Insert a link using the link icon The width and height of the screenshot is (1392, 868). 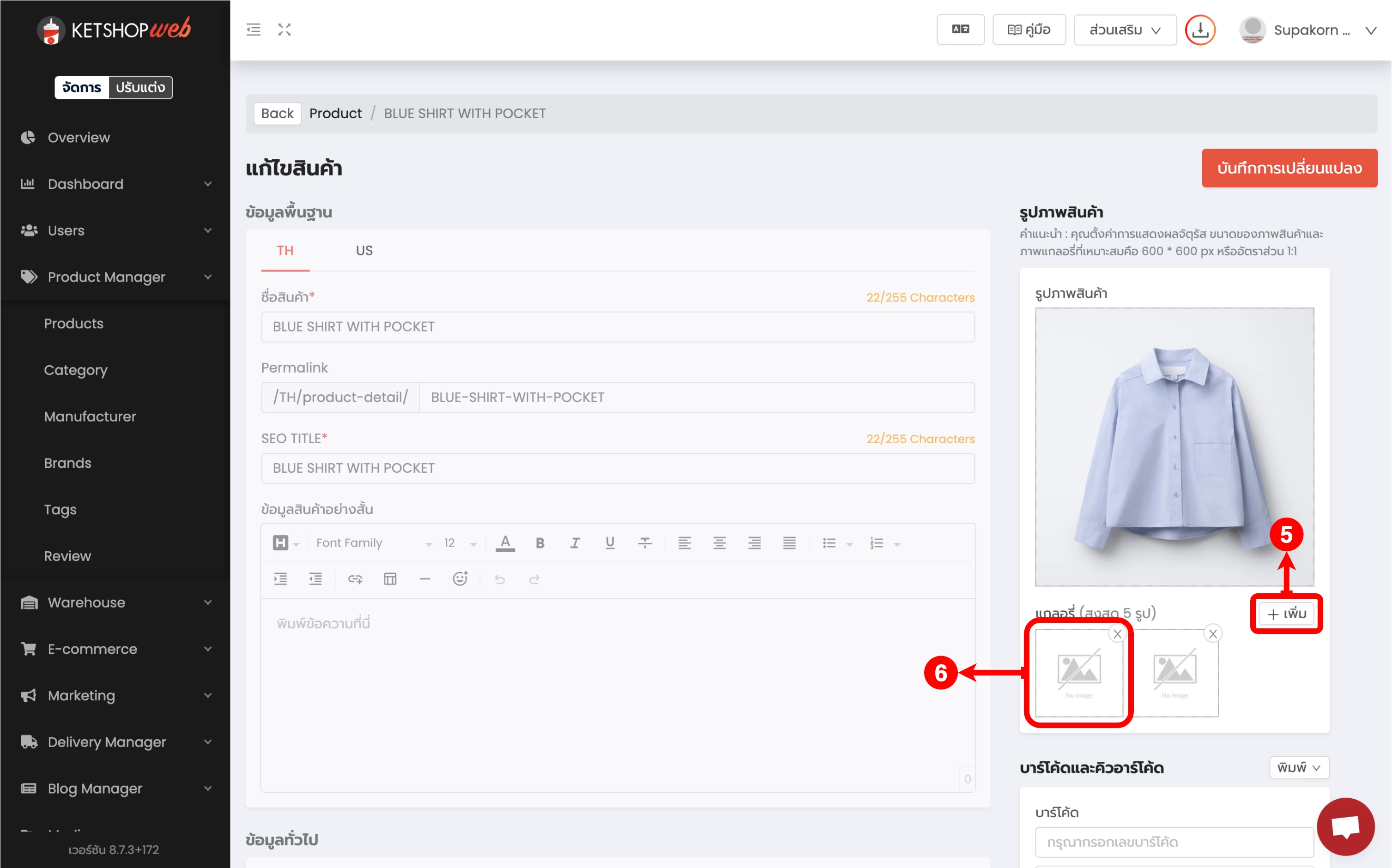(355, 579)
